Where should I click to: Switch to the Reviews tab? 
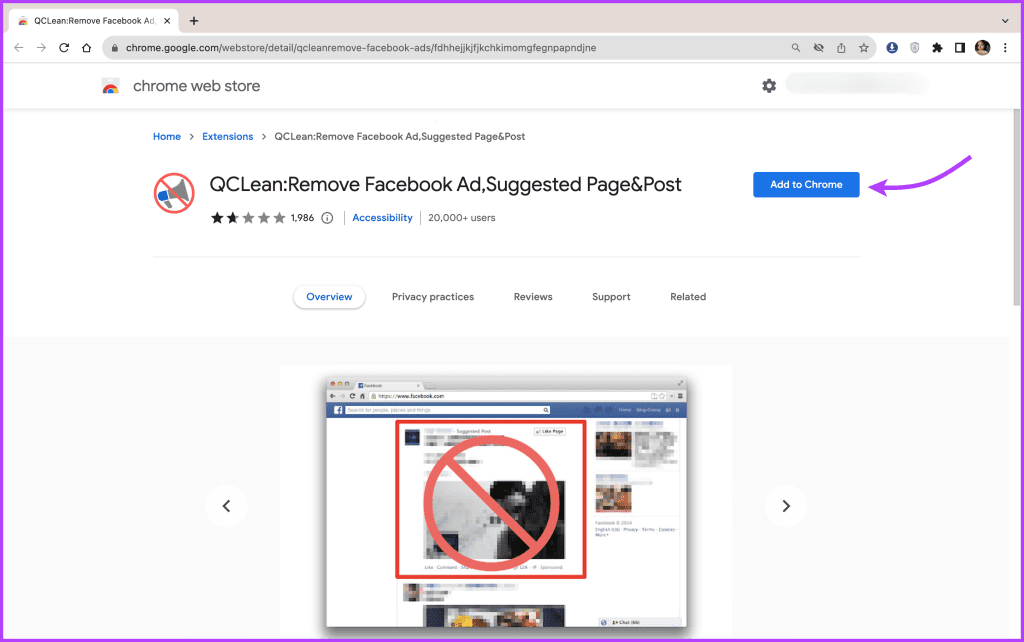click(x=533, y=296)
